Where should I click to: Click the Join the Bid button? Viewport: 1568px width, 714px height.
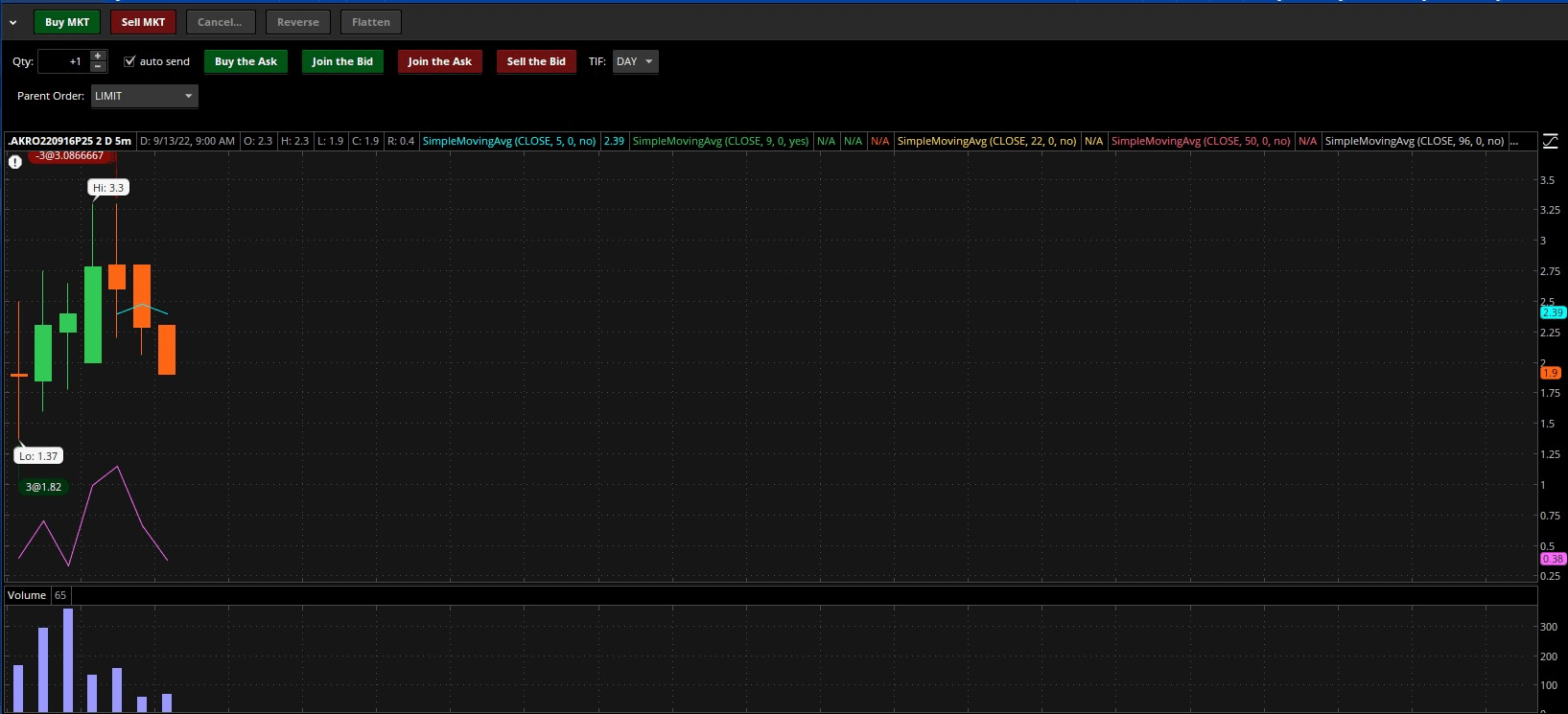pos(342,61)
